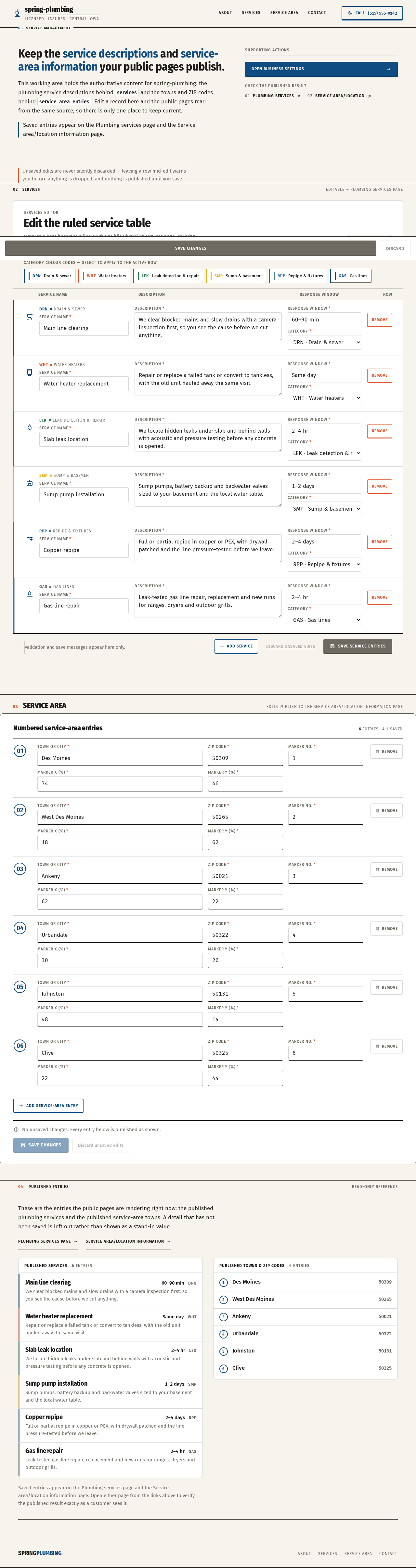Open Services in the header navigation
The width and height of the screenshot is (416, 1568).
(x=251, y=13)
